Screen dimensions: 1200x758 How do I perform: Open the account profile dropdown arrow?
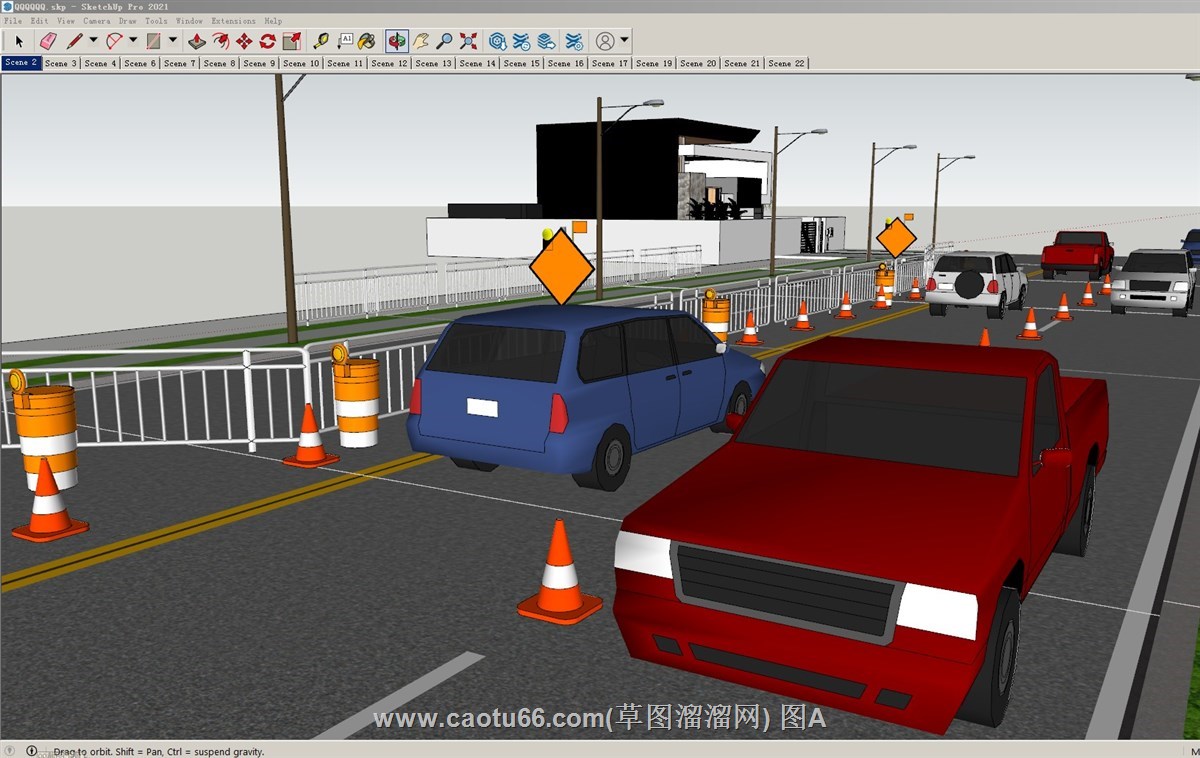click(625, 41)
